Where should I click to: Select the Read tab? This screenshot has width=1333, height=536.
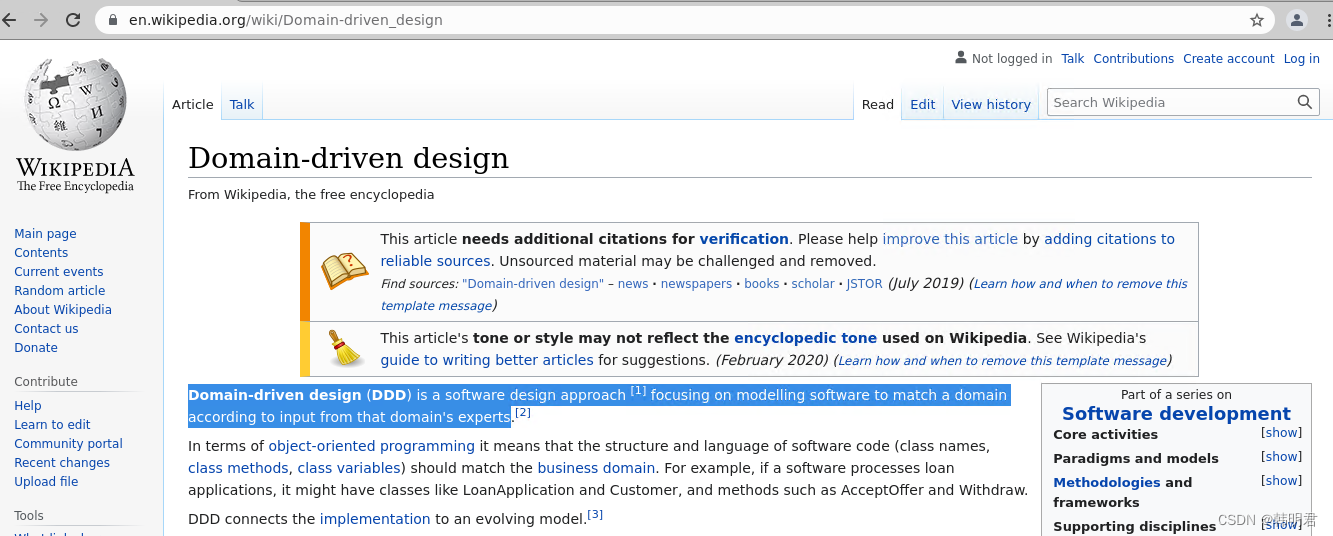878,104
